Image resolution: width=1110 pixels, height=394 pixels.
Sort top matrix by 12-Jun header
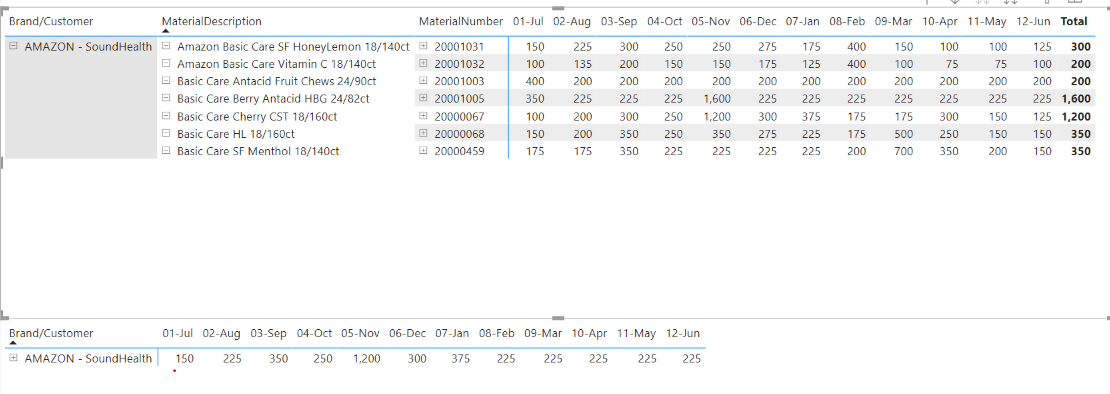click(1033, 21)
